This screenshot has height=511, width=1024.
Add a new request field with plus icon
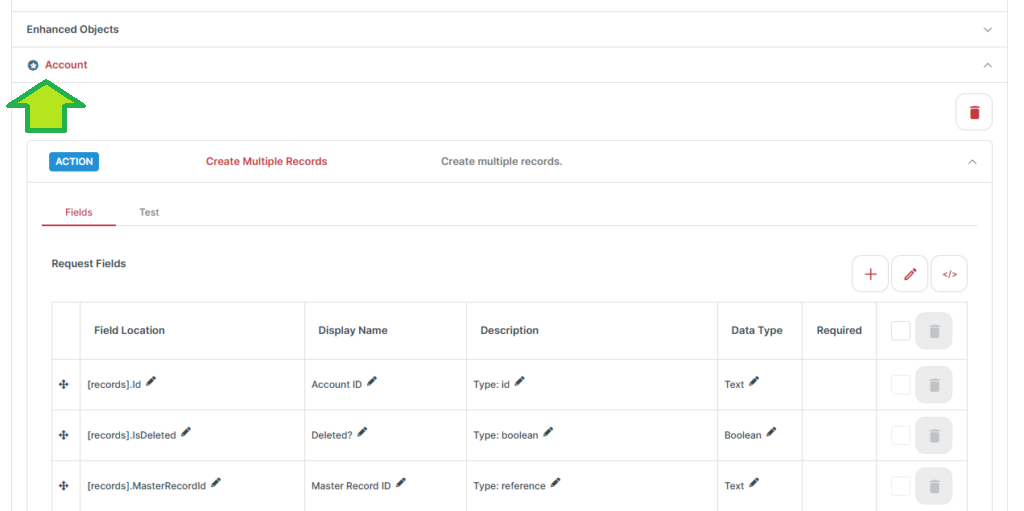pyautogui.click(x=870, y=274)
